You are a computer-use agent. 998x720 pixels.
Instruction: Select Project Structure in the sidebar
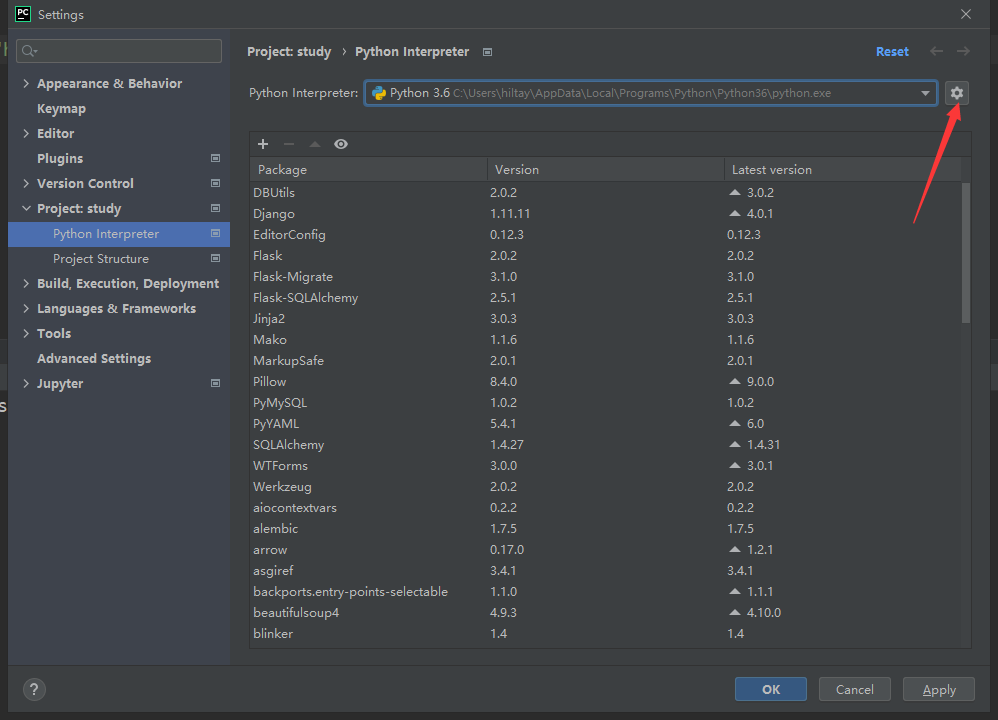coord(101,258)
